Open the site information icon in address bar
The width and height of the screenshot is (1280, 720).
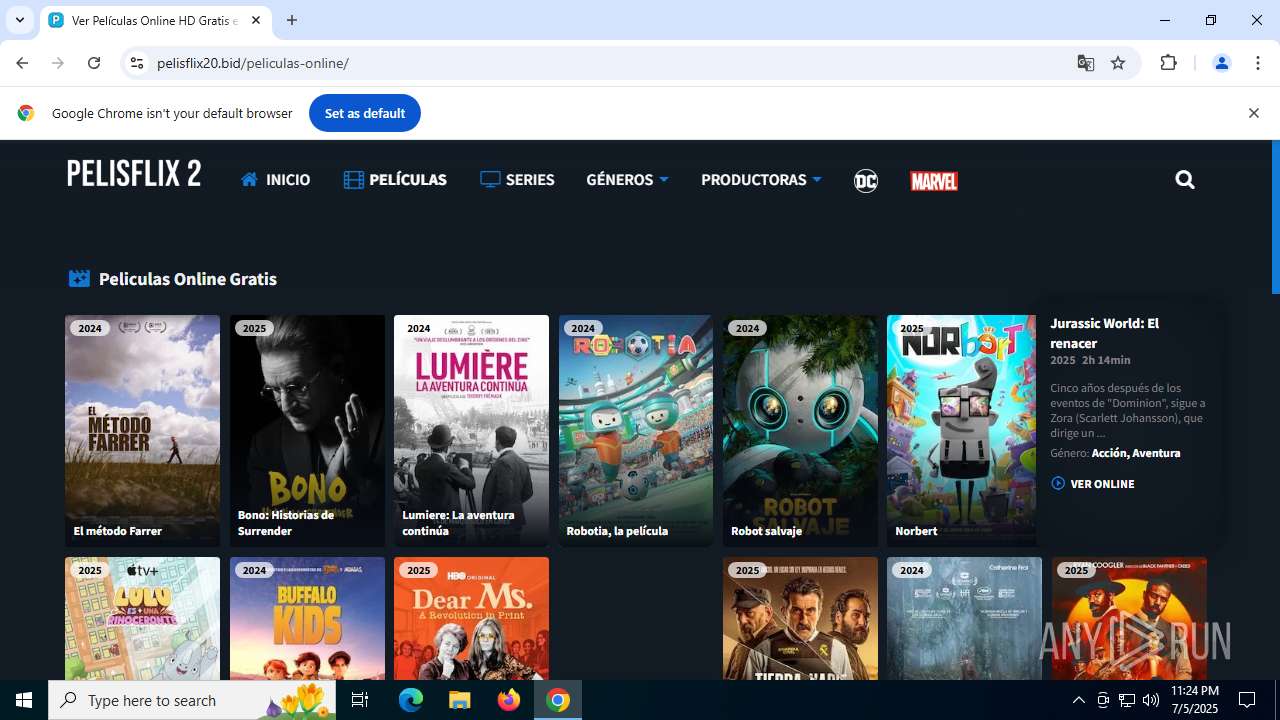(x=137, y=63)
